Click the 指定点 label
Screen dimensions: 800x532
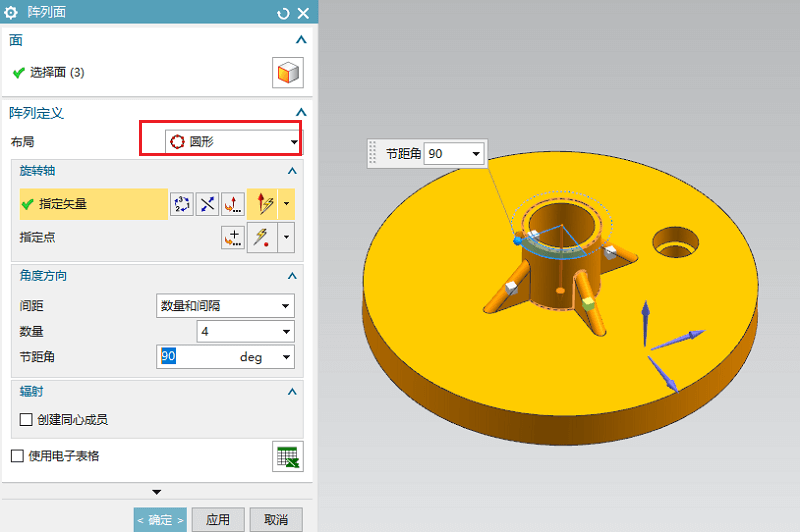[37, 238]
